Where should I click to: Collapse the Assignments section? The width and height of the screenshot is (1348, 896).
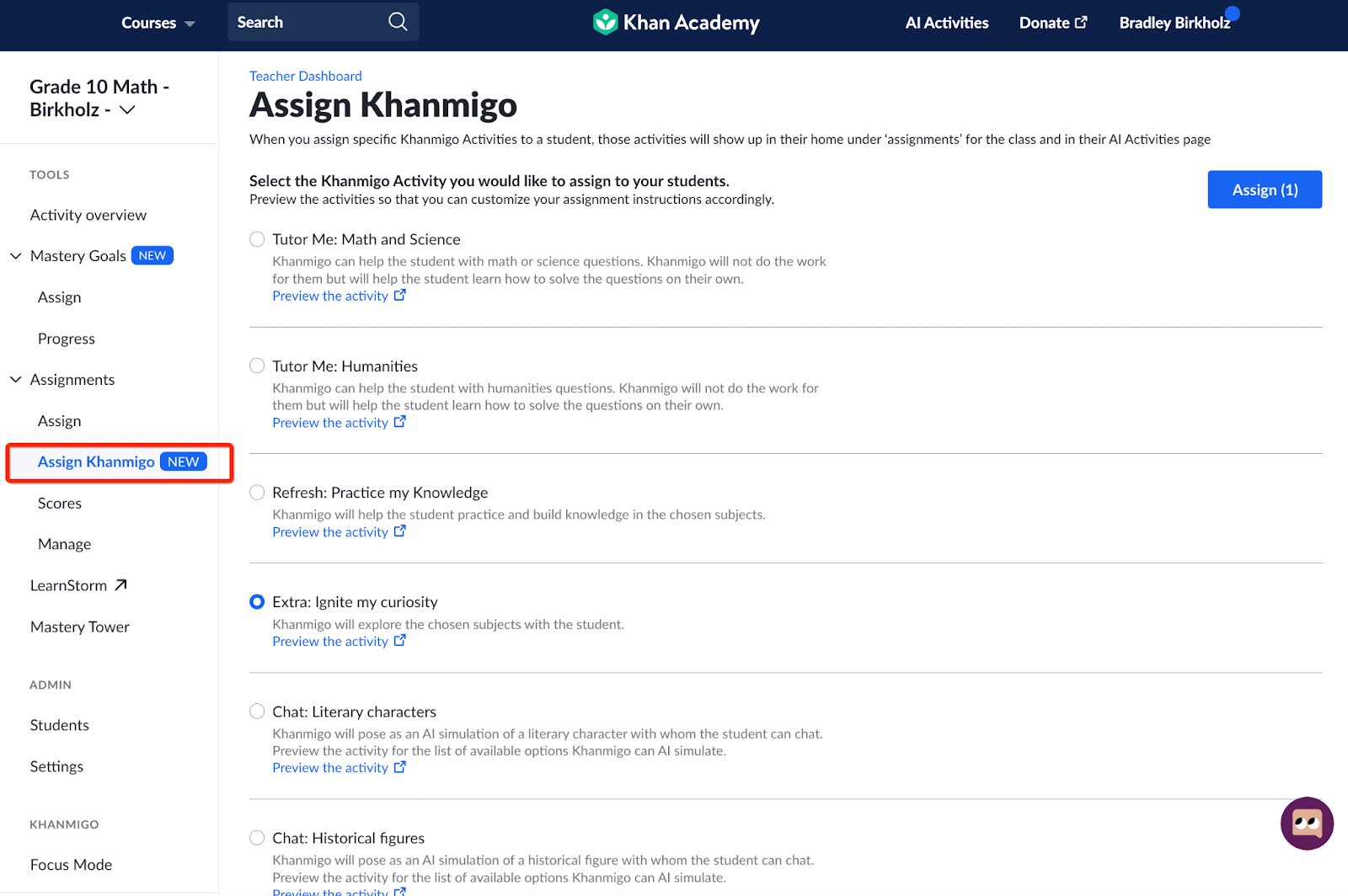pos(14,379)
